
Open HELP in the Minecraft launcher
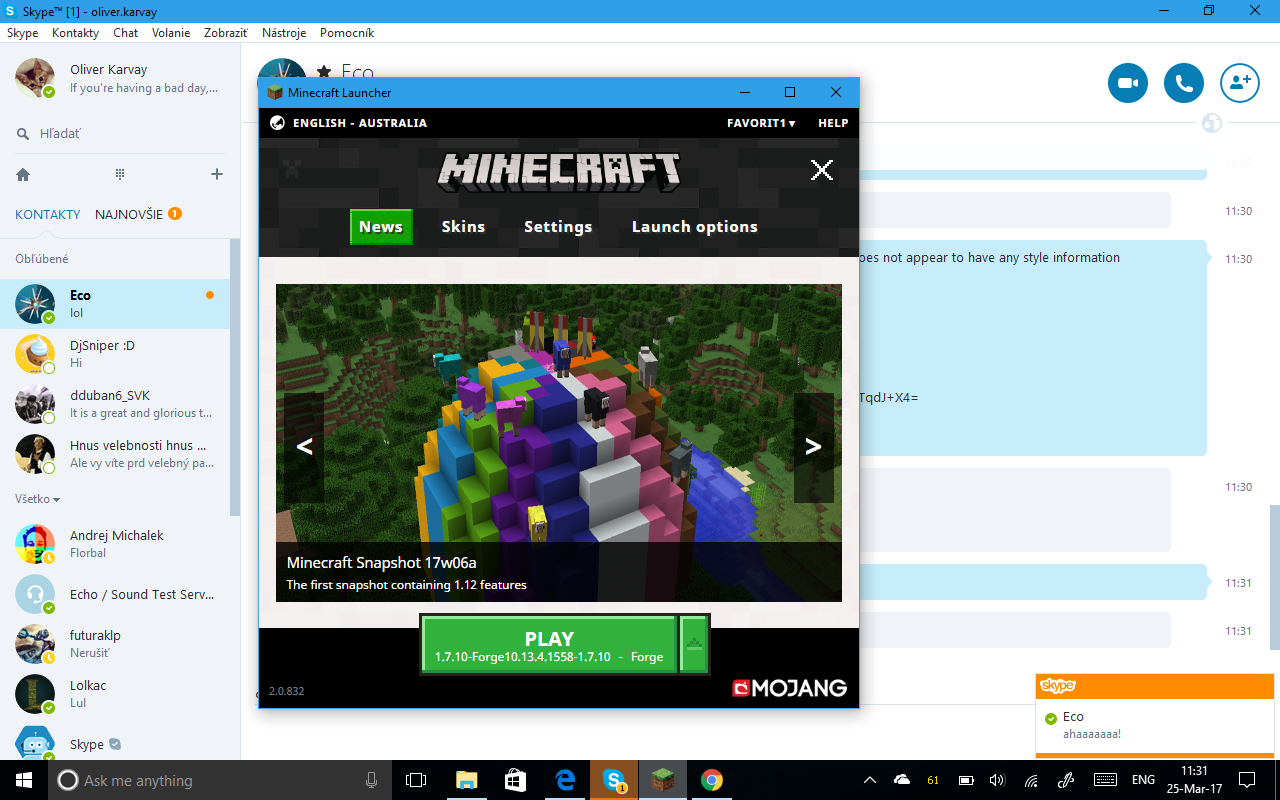[833, 123]
